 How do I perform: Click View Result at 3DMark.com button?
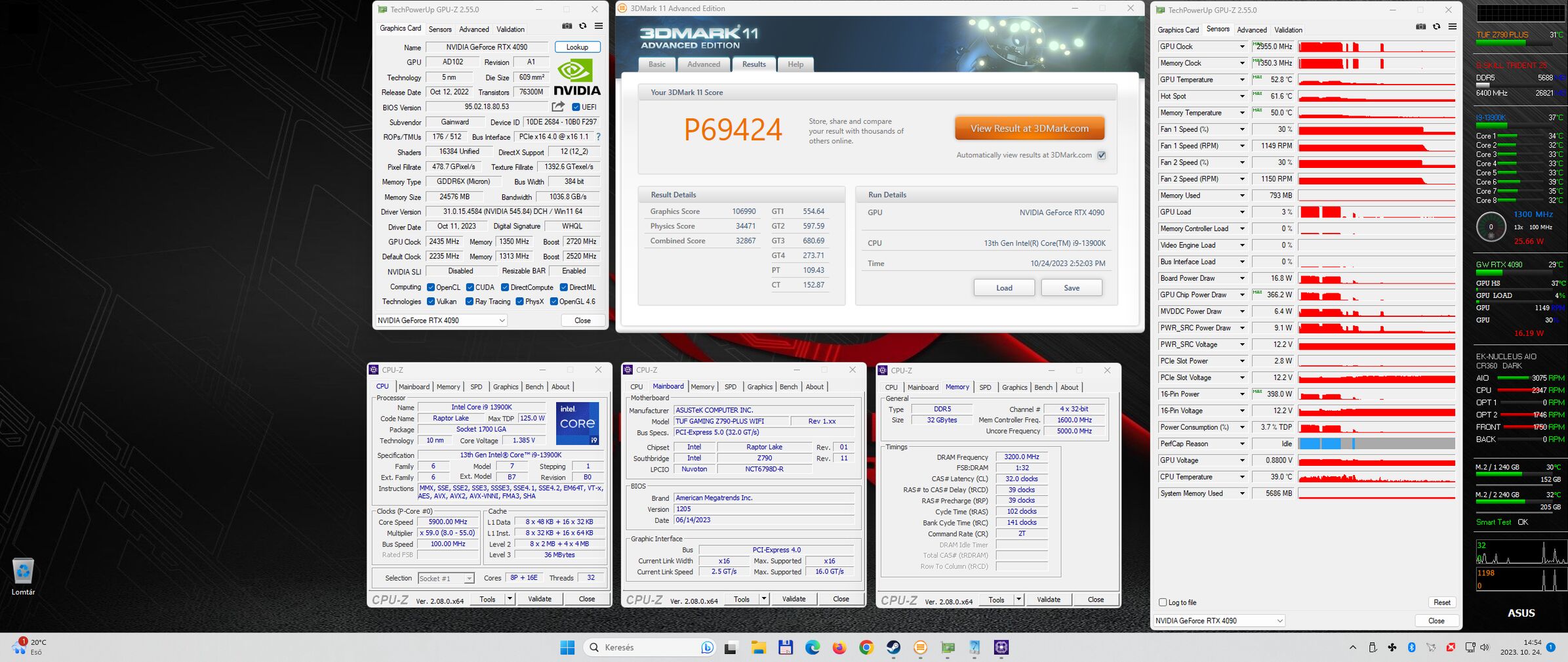(x=1030, y=129)
